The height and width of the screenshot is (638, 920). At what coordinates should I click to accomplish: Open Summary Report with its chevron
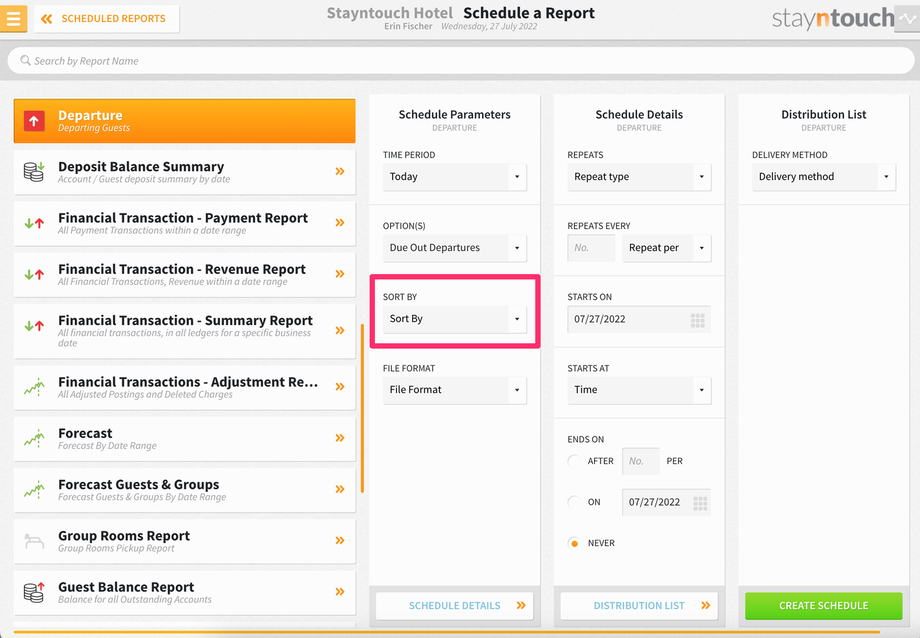[x=340, y=330]
